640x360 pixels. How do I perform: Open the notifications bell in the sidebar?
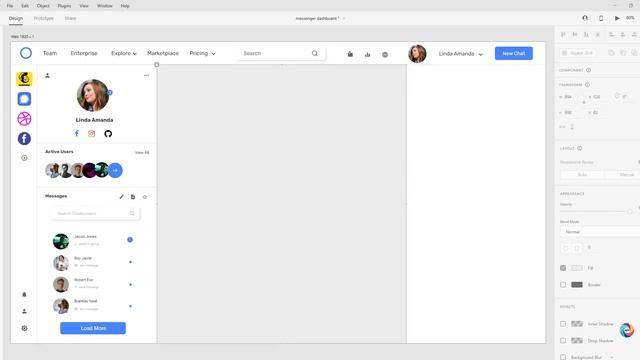pos(24,294)
